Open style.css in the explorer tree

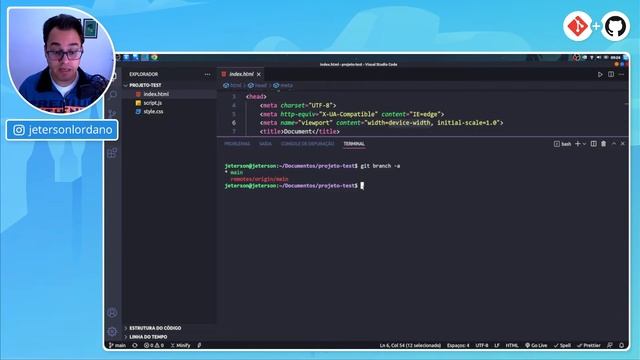click(153, 111)
